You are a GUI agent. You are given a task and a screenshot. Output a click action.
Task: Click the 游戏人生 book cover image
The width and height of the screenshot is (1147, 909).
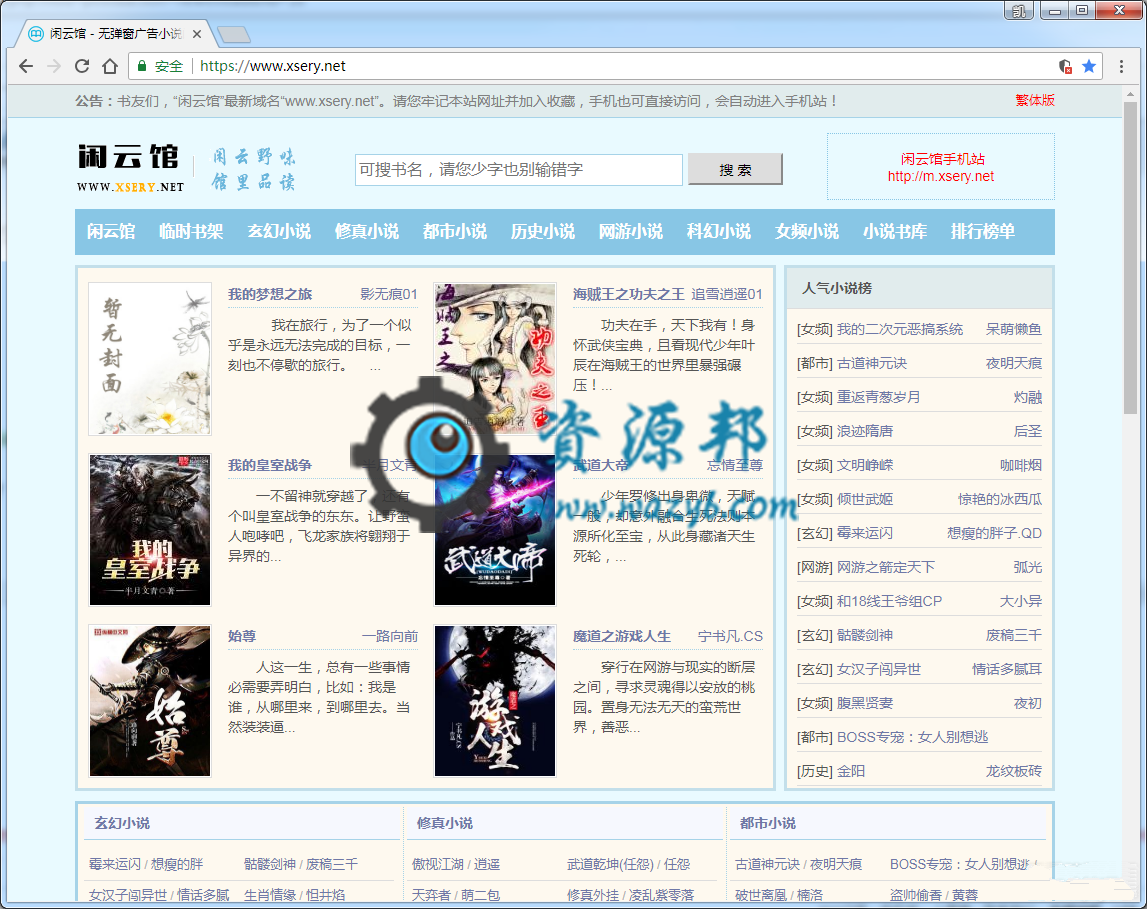pyautogui.click(x=495, y=701)
